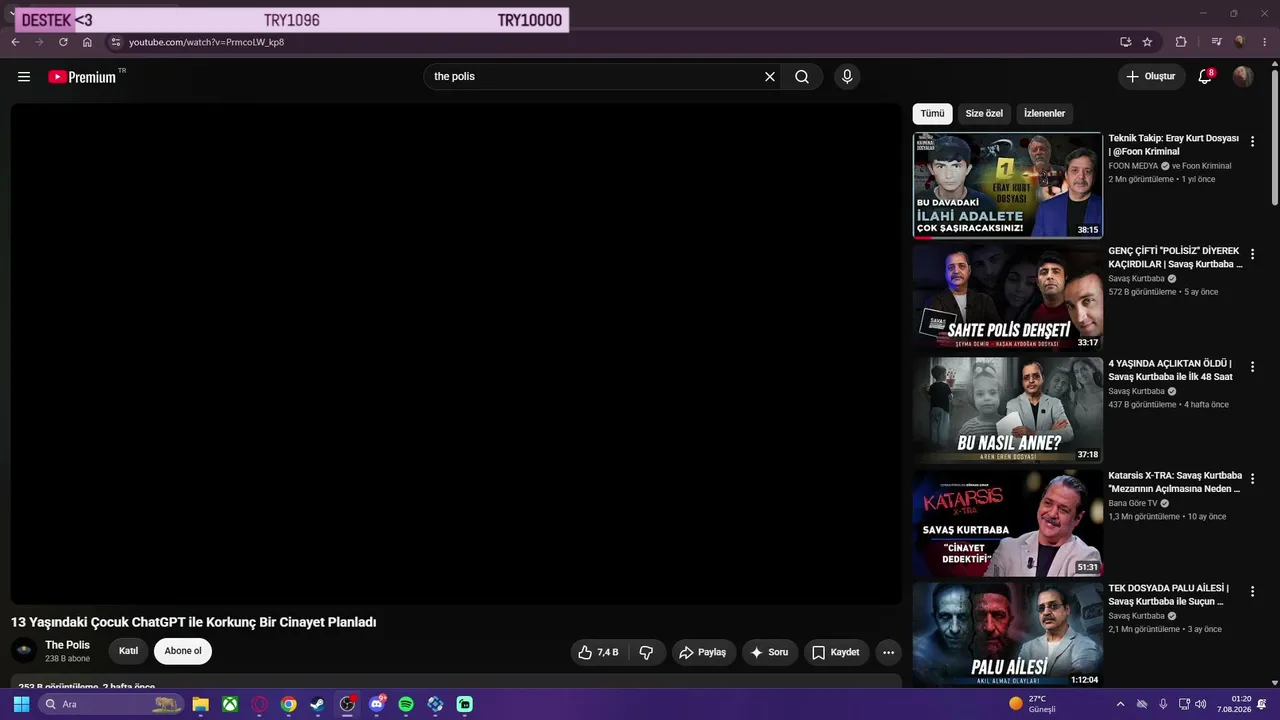Open Spotify from taskbar

[x=406, y=704]
